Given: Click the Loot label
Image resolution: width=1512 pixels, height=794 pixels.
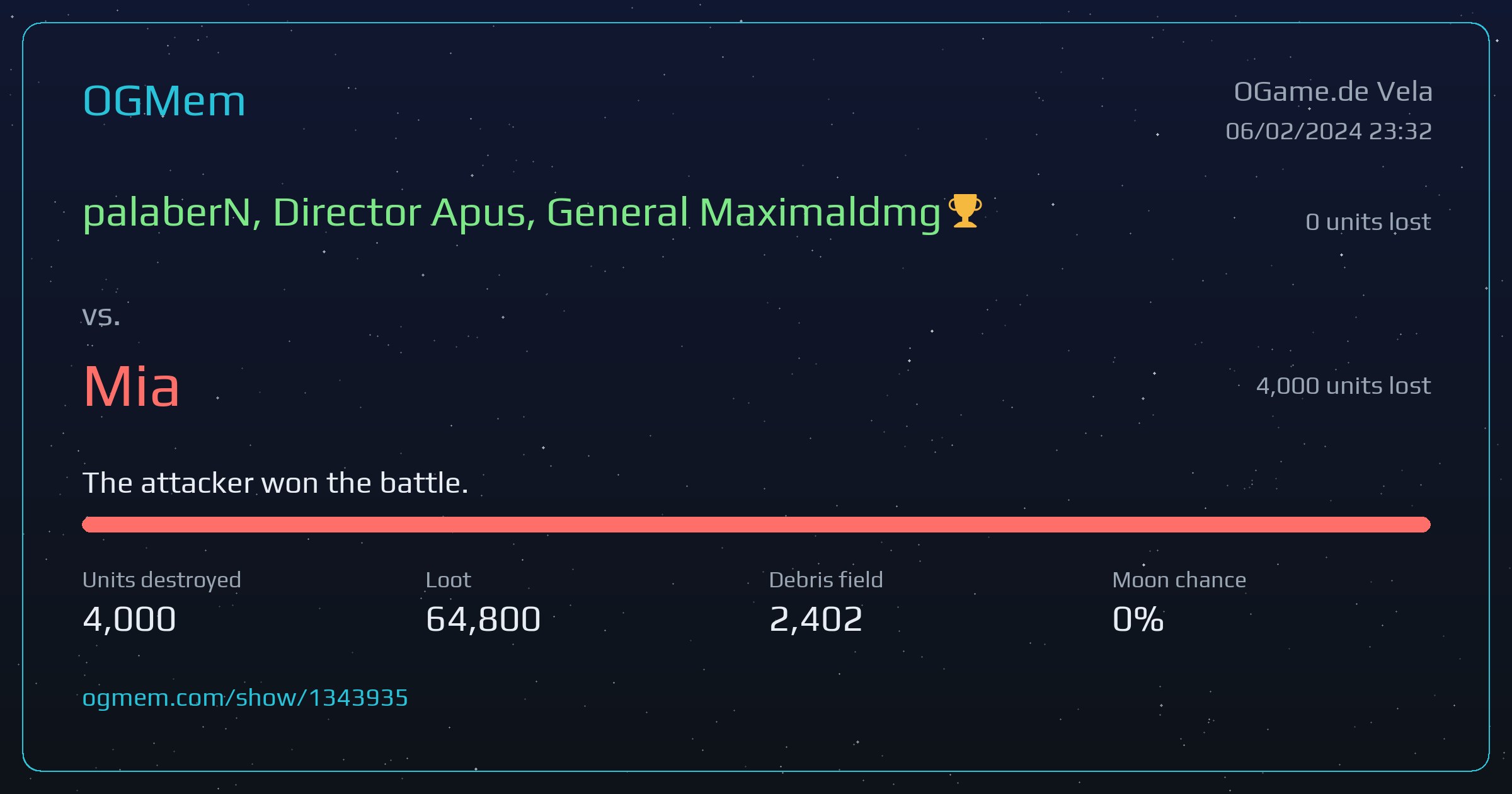Looking at the screenshot, I should (448, 580).
